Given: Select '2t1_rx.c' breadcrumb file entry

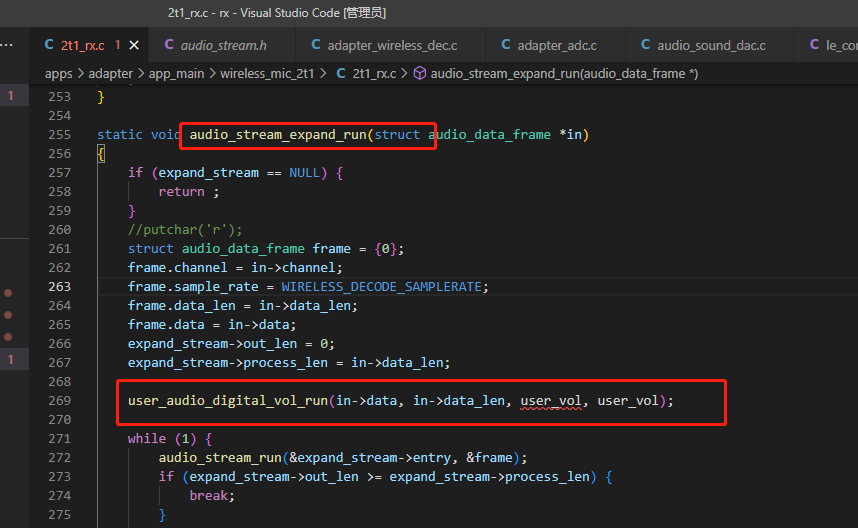Looking at the screenshot, I should click(374, 74).
